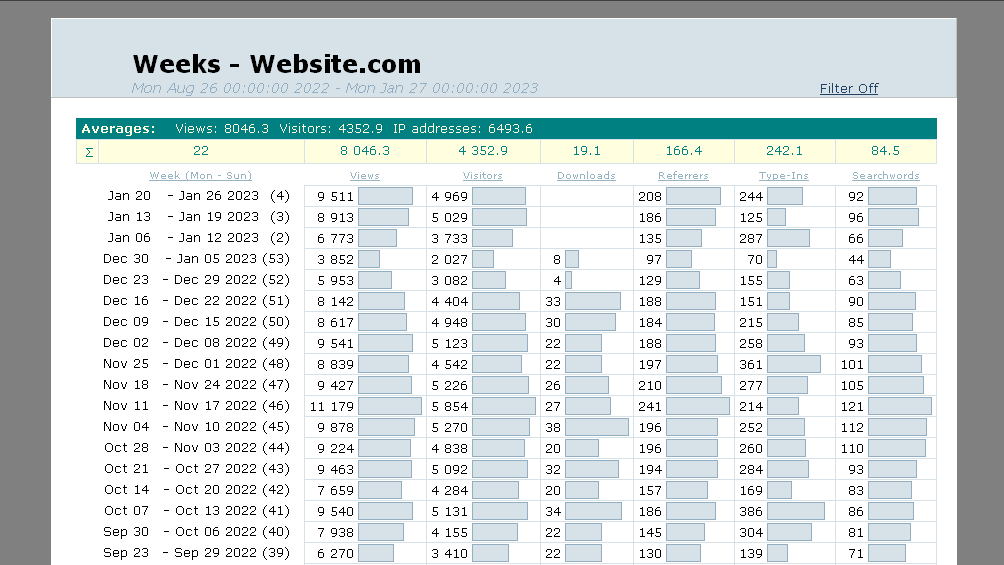Click the Week (Mon - Sun) header
The height and width of the screenshot is (565, 1004).
tap(200, 176)
